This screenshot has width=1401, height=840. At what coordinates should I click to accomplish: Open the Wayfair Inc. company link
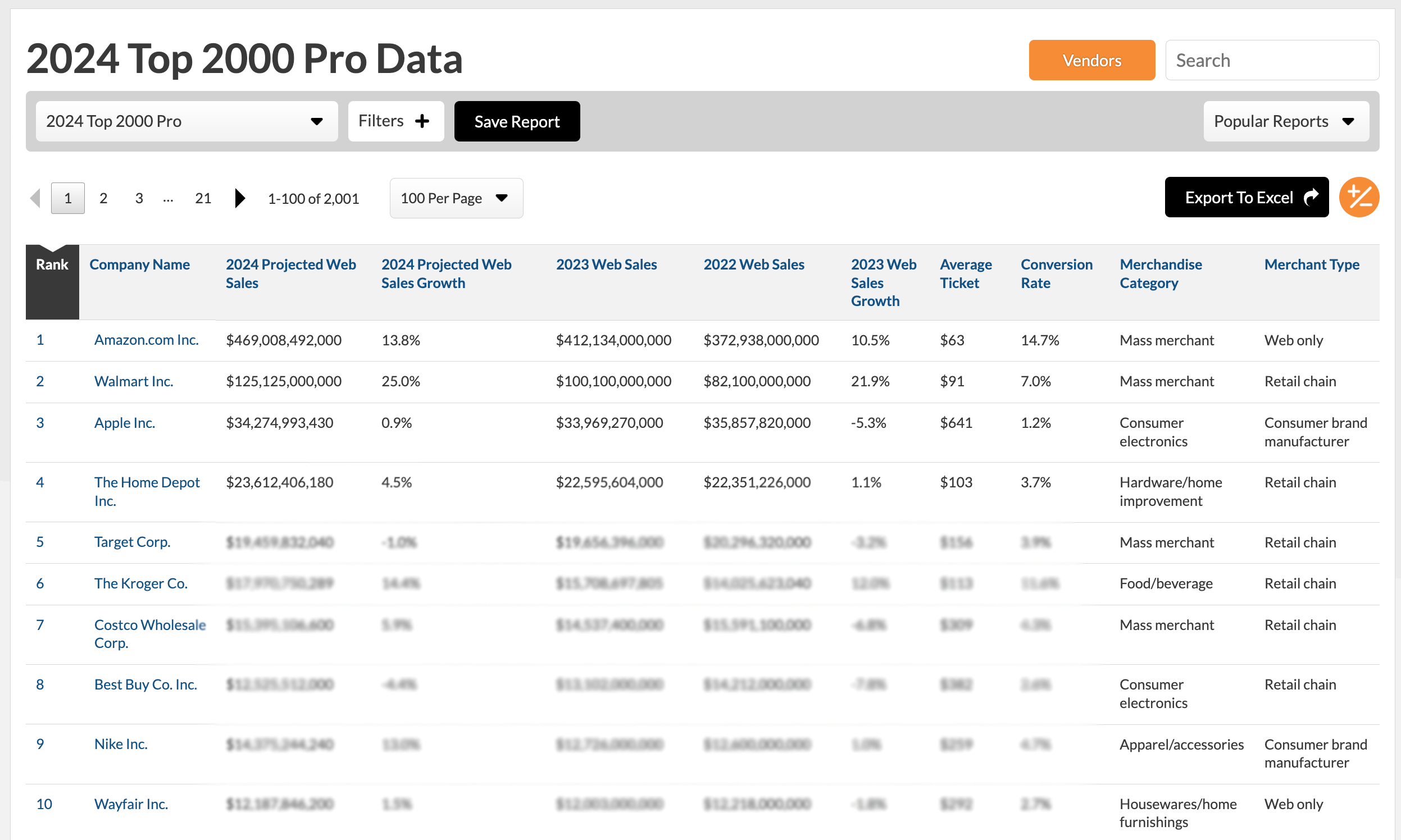[131, 804]
